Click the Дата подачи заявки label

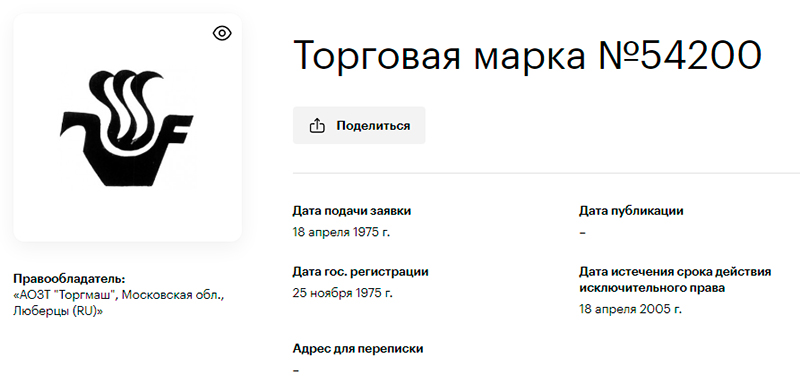(352, 211)
